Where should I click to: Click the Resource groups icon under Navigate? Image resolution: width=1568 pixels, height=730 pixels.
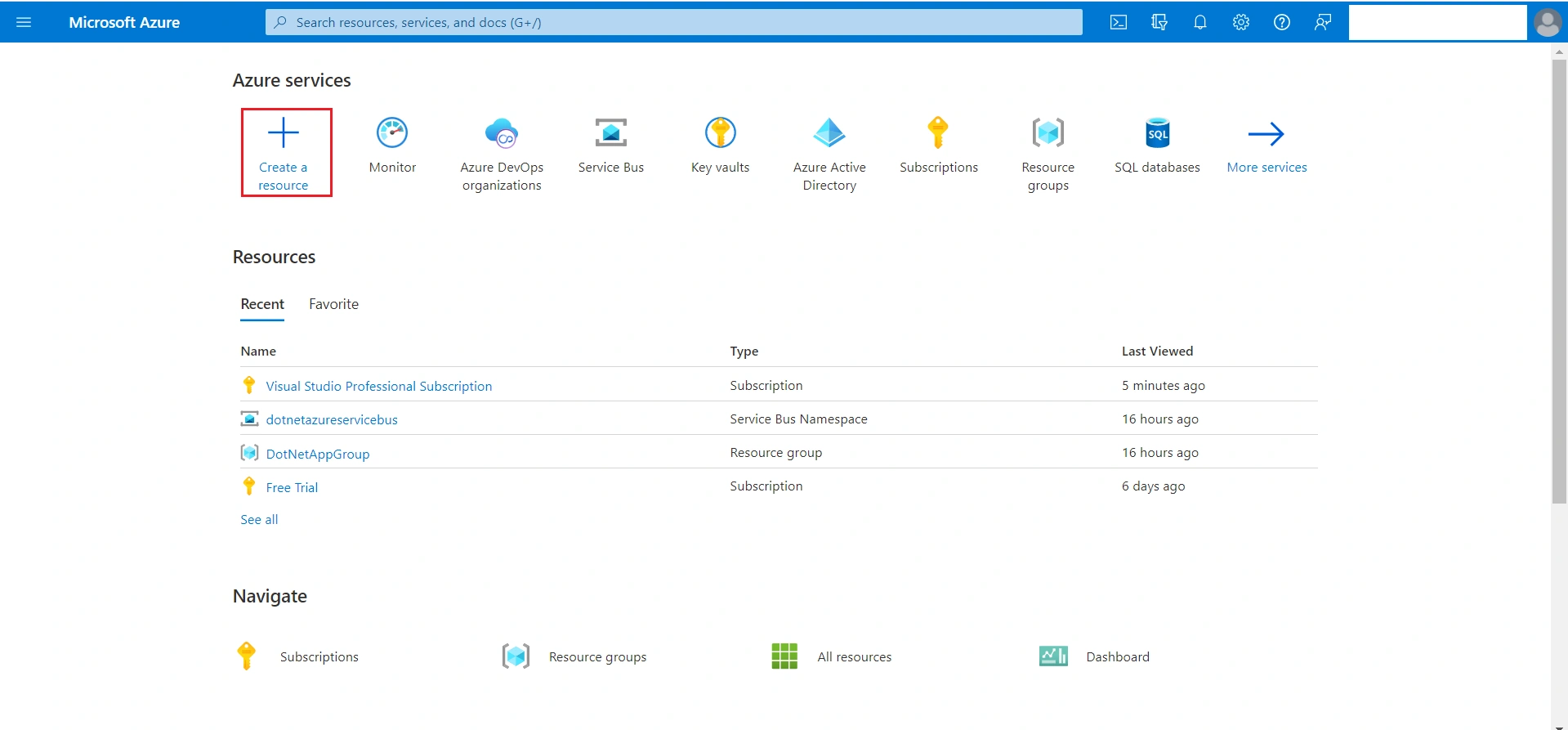(x=516, y=656)
